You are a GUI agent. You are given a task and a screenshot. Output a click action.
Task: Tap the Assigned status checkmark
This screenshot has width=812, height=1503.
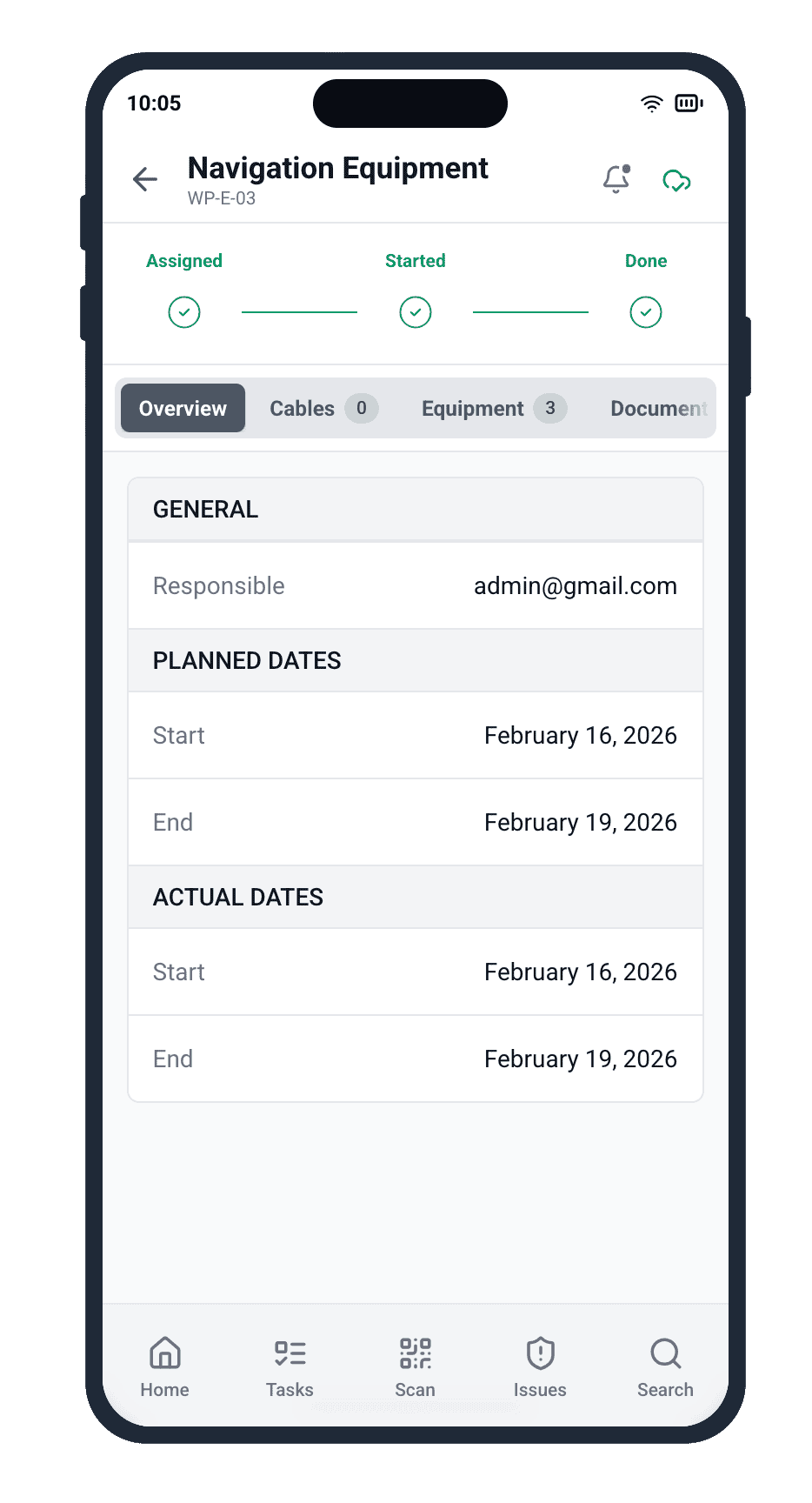pos(183,312)
